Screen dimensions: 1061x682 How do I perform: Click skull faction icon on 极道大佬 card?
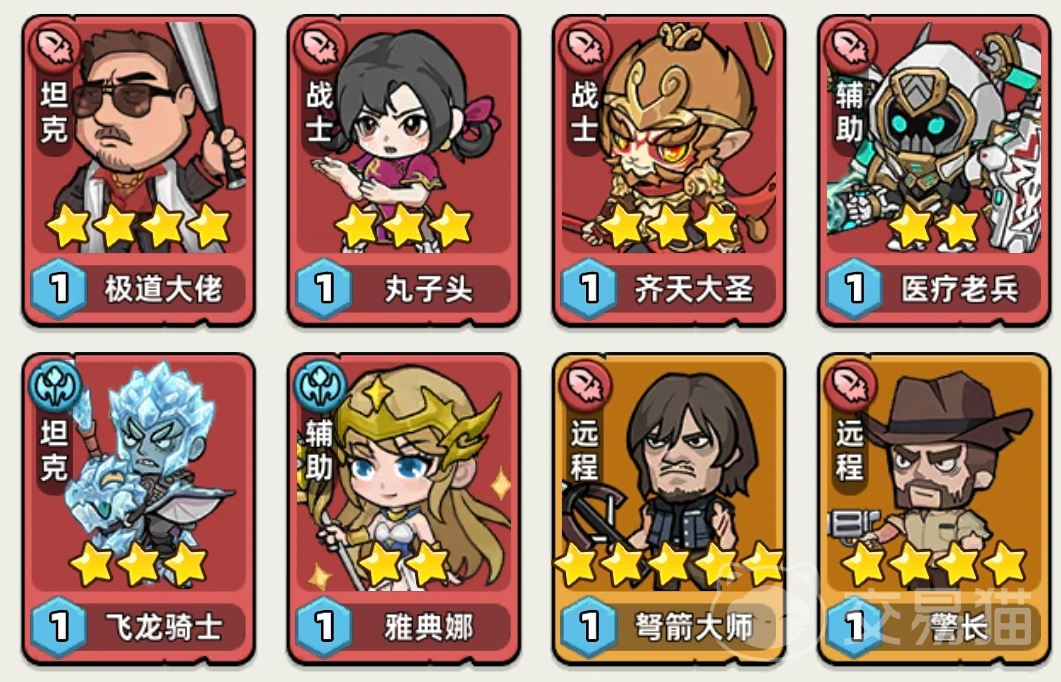[x=56, y=46]
